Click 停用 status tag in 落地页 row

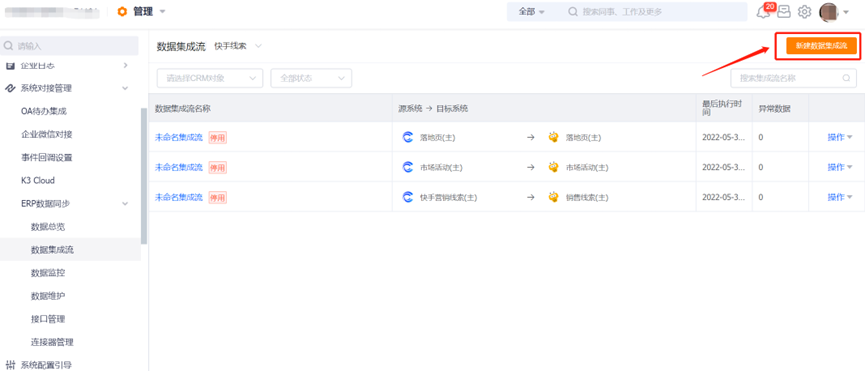pos(217,138)
